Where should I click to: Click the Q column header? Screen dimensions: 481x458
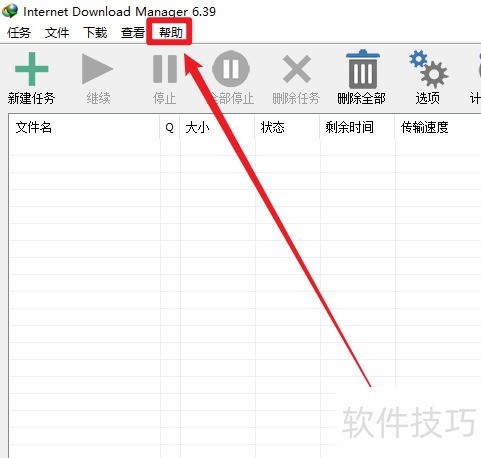coord(170,127)
